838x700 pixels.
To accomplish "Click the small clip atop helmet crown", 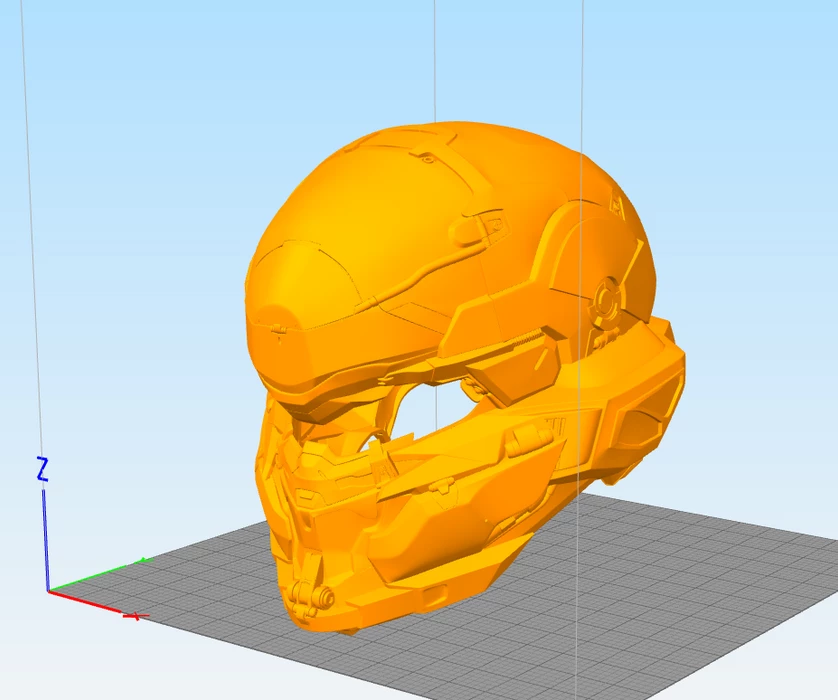I will [x=427, y=157].
